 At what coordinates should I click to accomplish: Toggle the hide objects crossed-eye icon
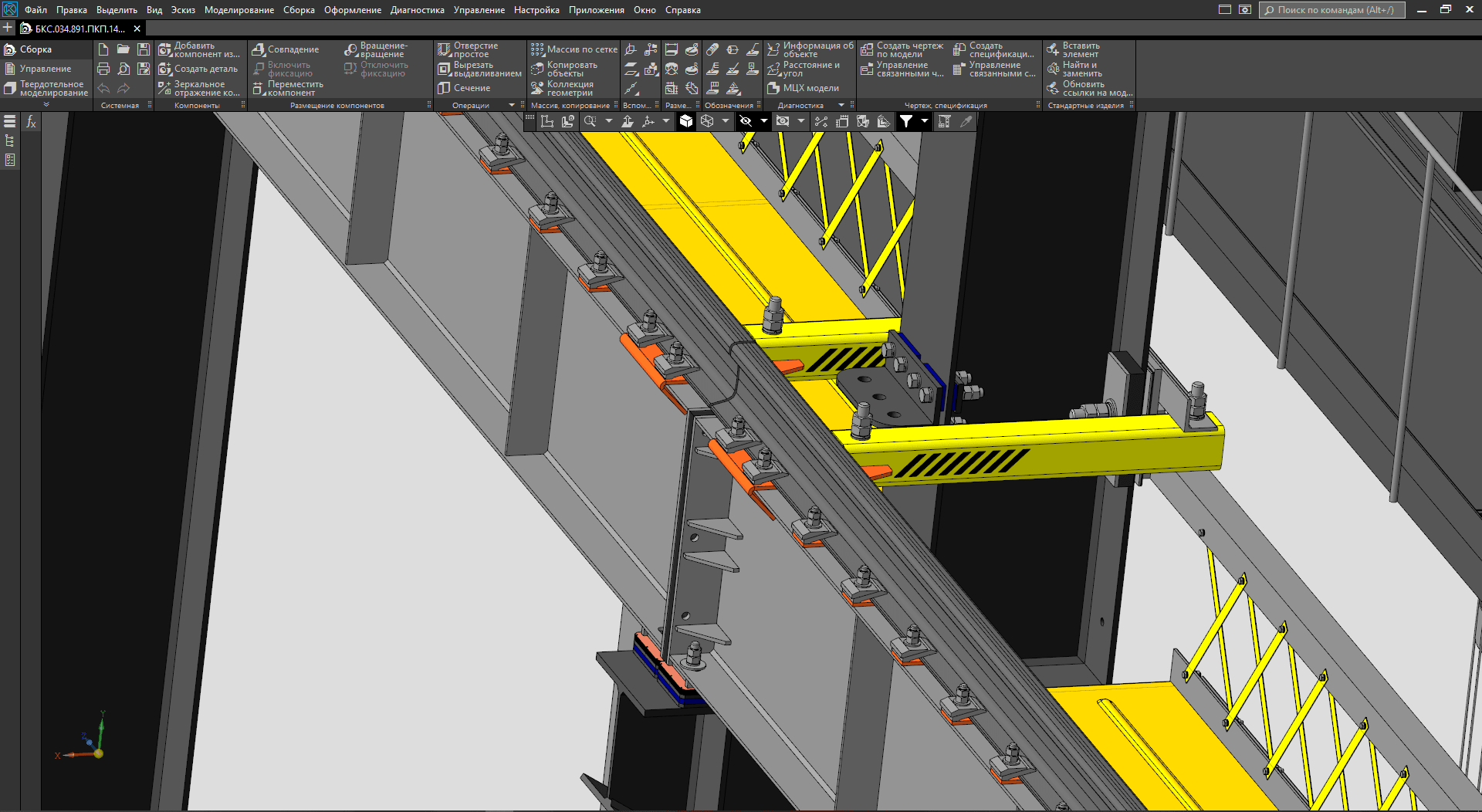pyautogui.click(x=746, y=121)
